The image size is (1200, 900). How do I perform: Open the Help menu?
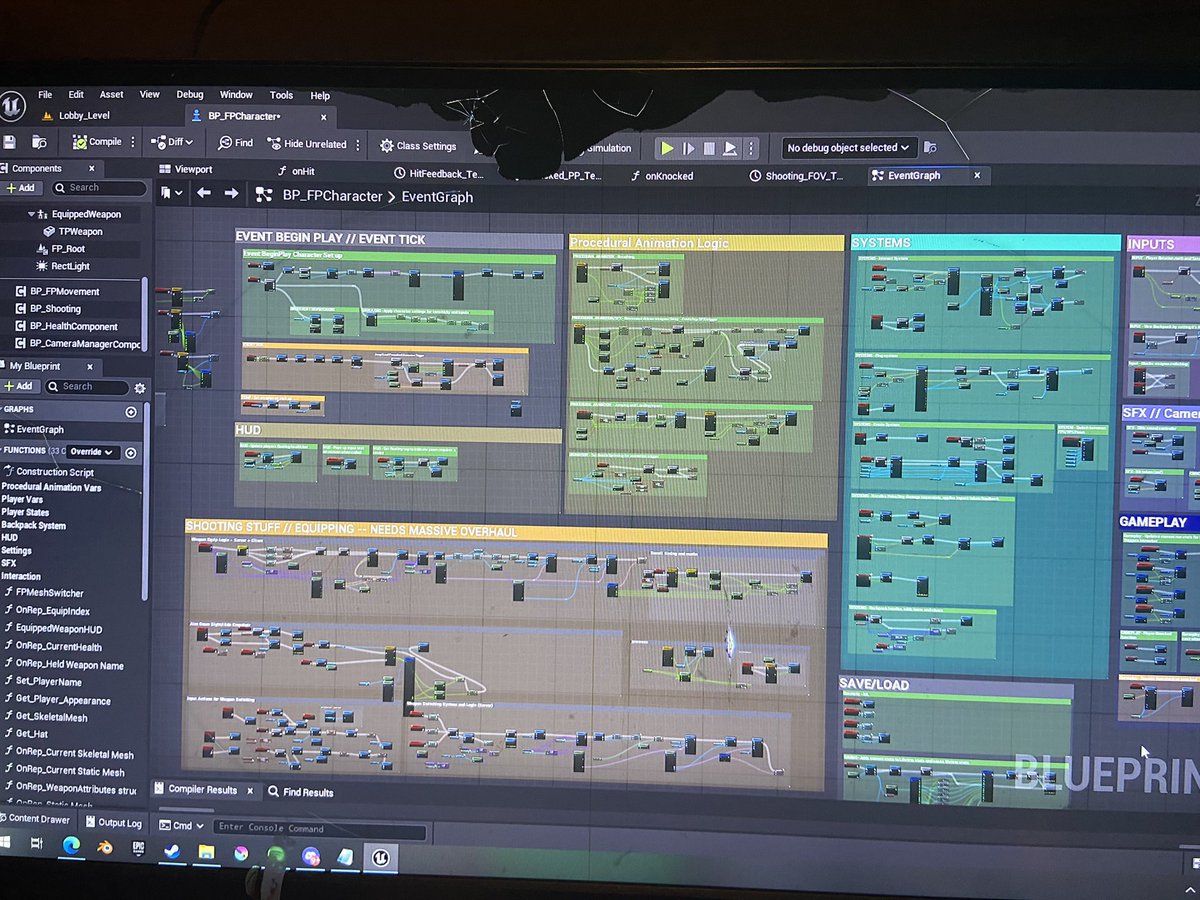coord(320,96)
